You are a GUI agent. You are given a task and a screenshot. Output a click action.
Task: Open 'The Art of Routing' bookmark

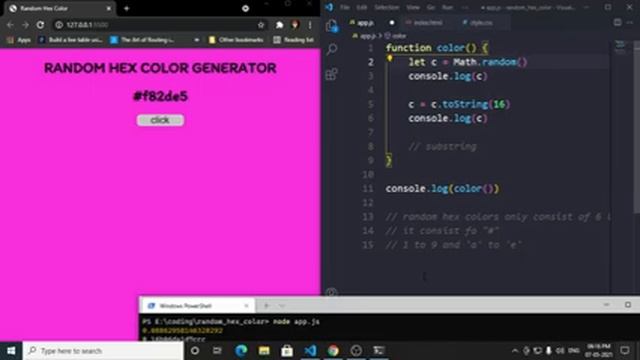(x=142, y=40)
